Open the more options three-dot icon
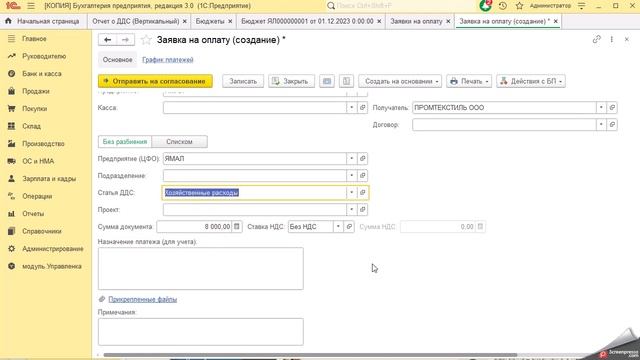 (x=611, y=39)
